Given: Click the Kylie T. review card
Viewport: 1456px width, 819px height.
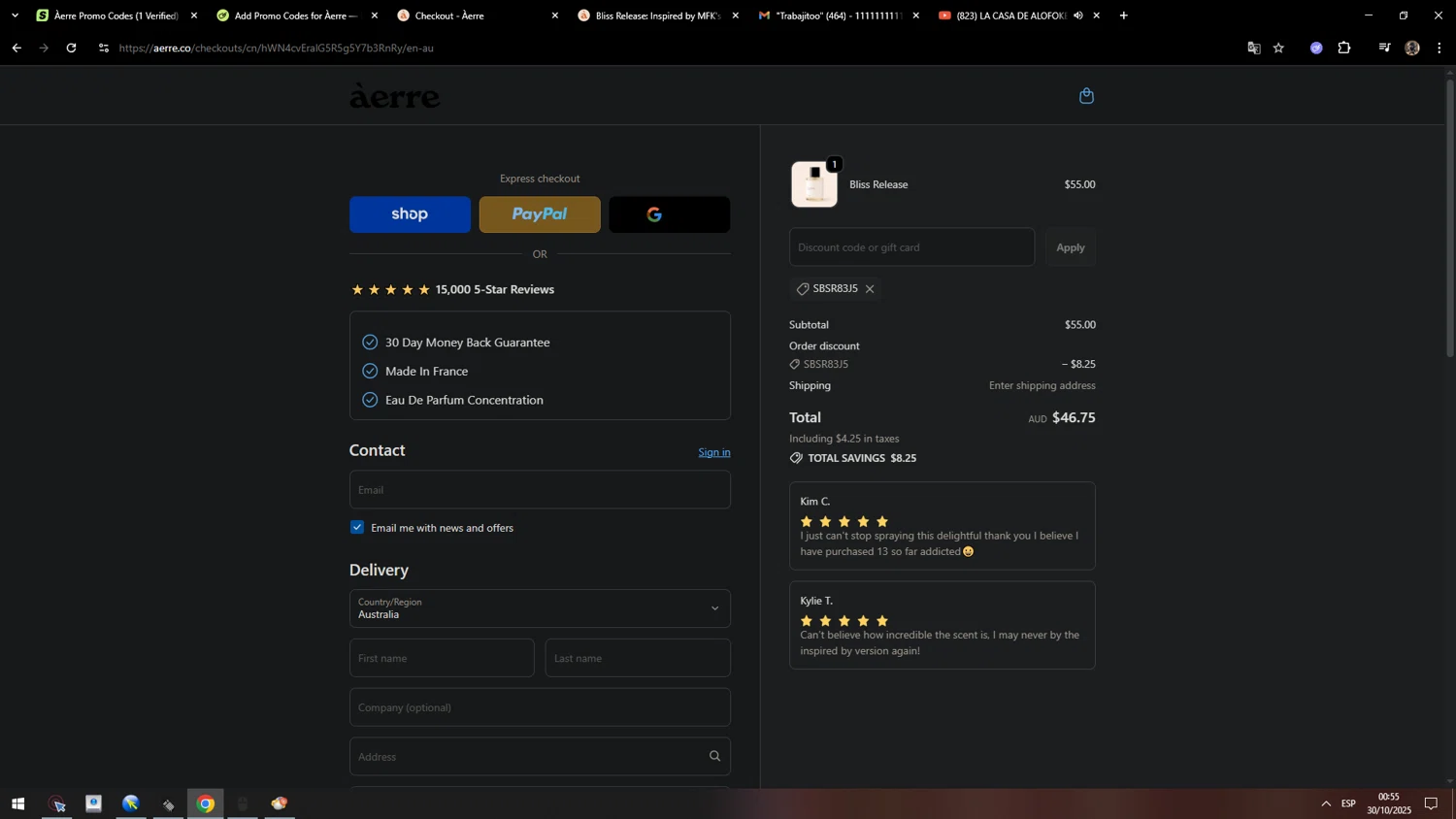Looking at the screenshot, I should coord(943,625).
